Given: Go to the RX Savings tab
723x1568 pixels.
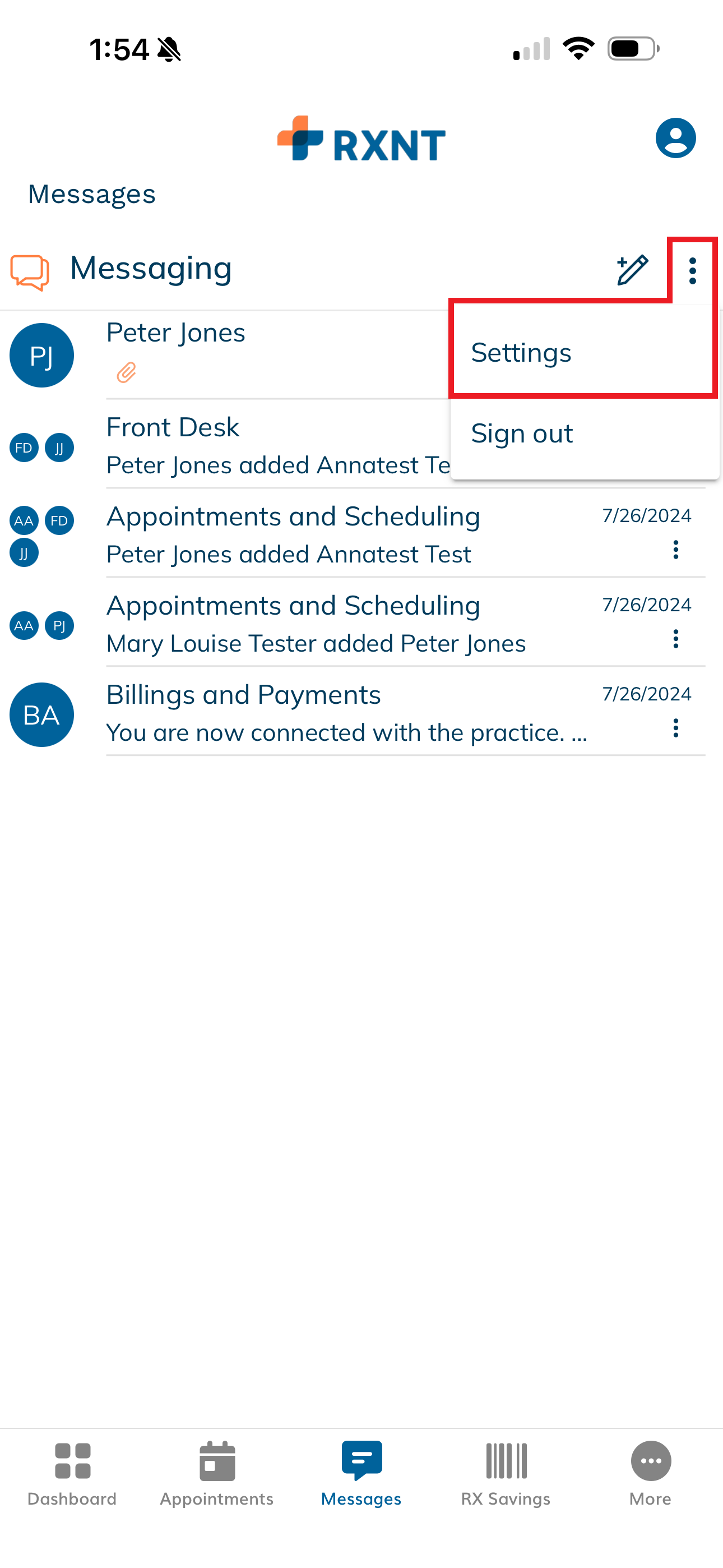Looking at the screenshot, I should (505, 1473).
